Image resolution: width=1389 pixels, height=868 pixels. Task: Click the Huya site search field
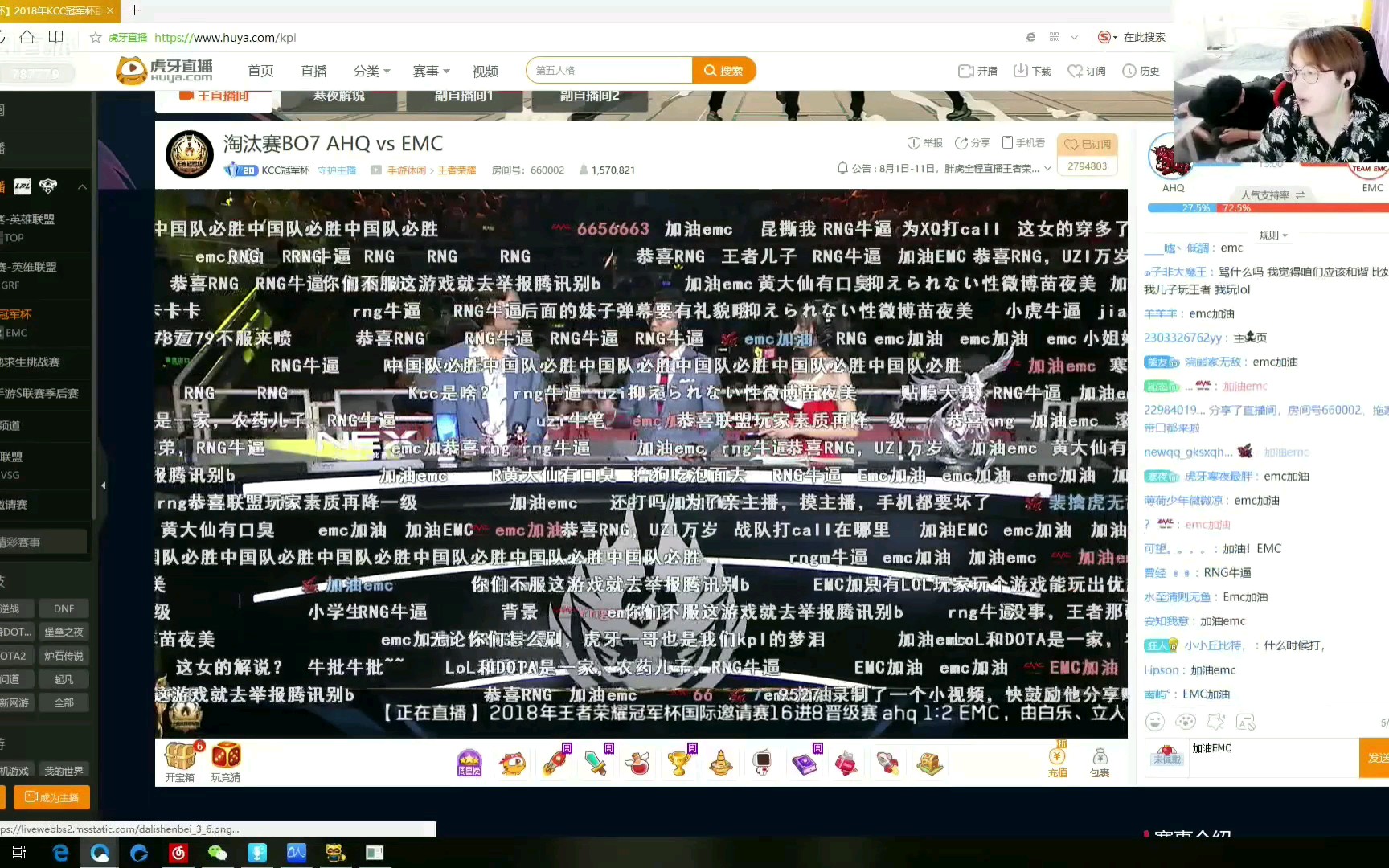pos(609,71)
